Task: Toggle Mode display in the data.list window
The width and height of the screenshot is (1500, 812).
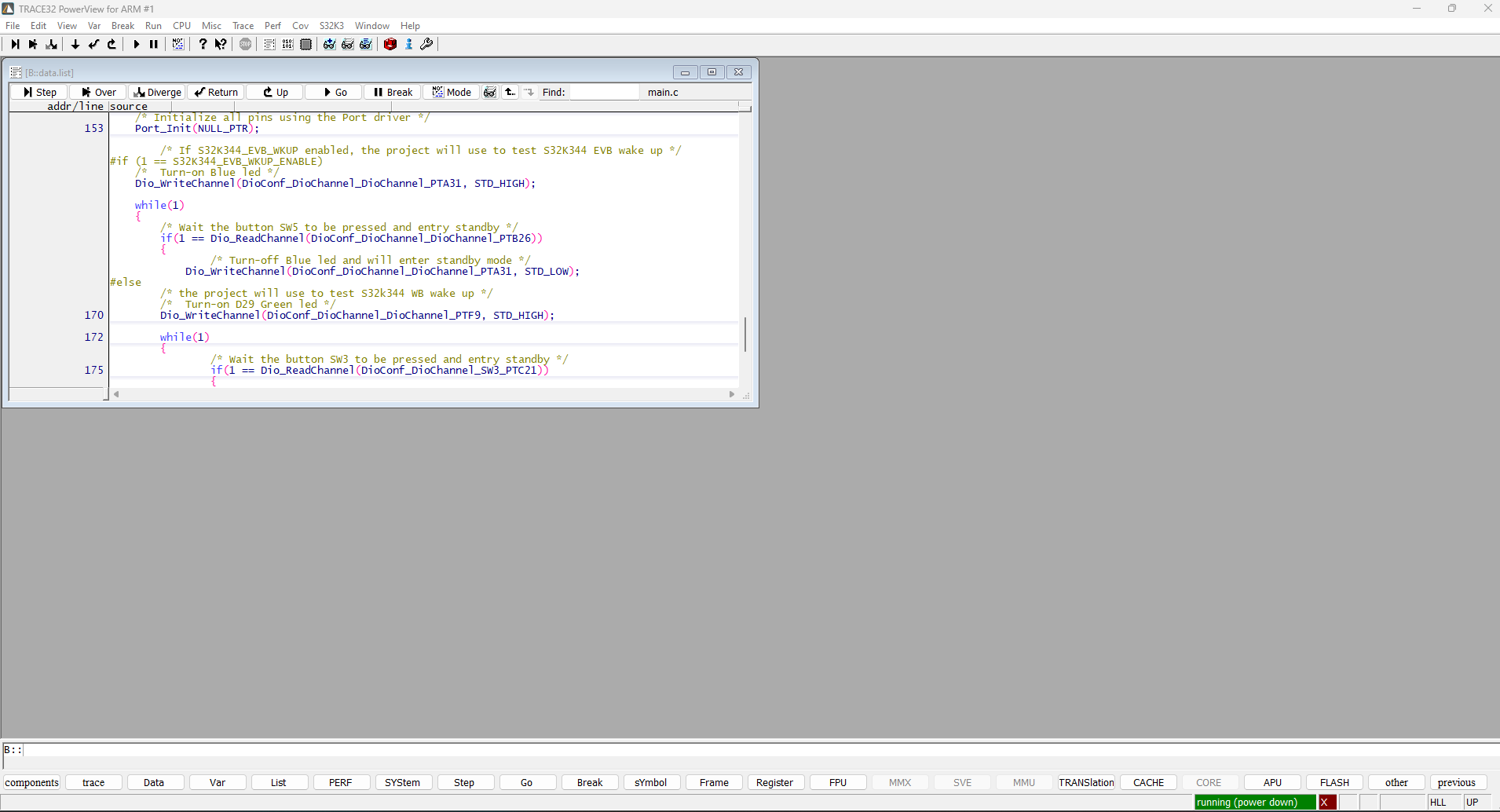Action: pyautogui.click(x=452, y=92)
